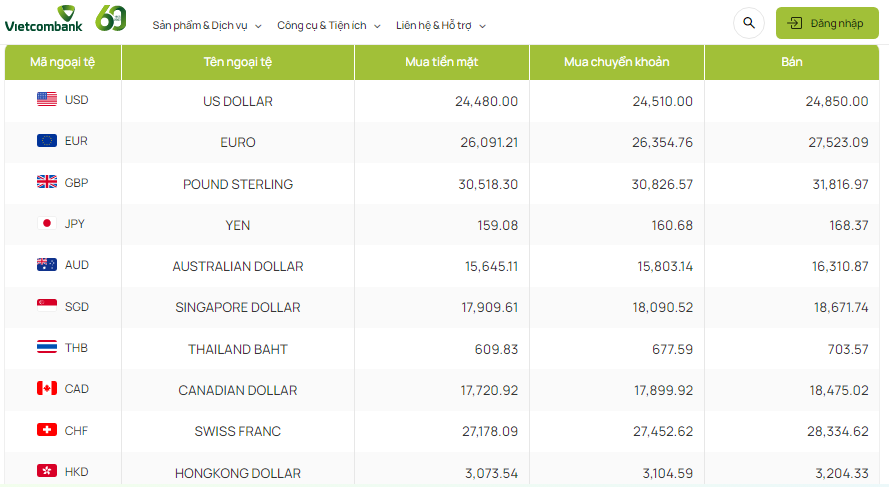
Task: Select the Mã ngoại tệ column header
Action: coord(63,62)
